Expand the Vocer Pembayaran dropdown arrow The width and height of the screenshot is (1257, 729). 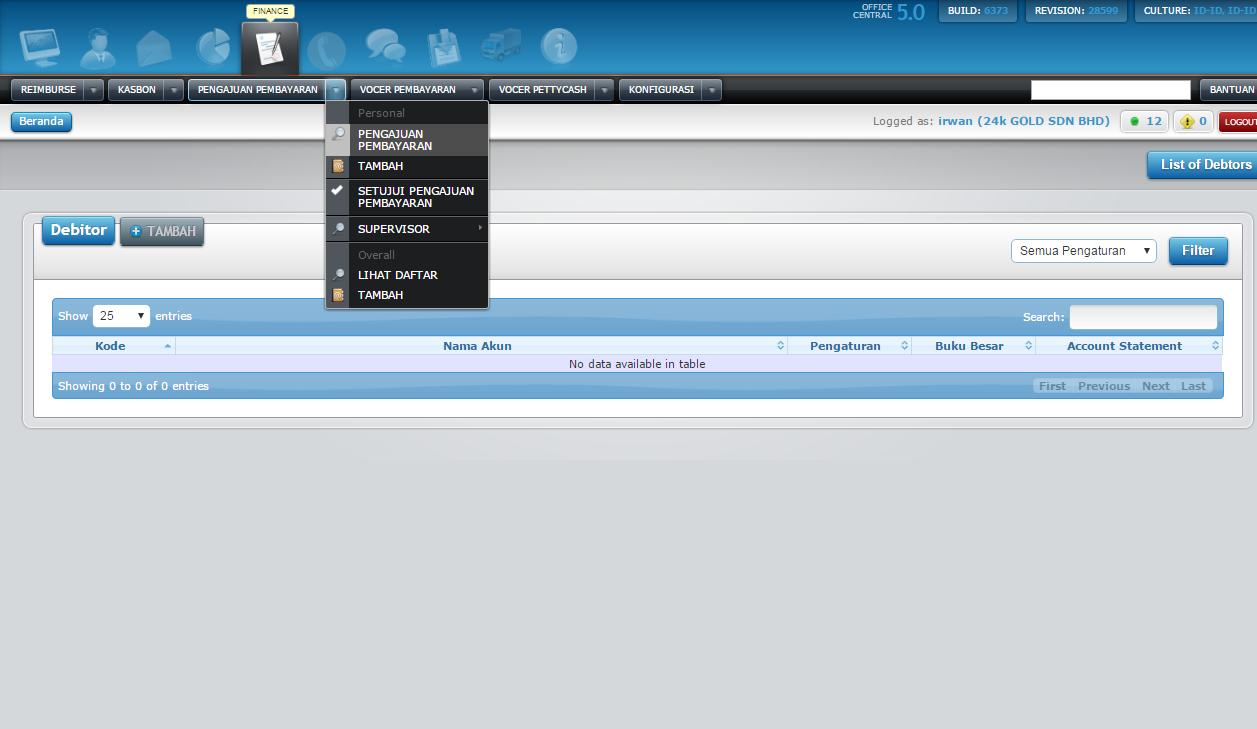[x=474, y=90]
